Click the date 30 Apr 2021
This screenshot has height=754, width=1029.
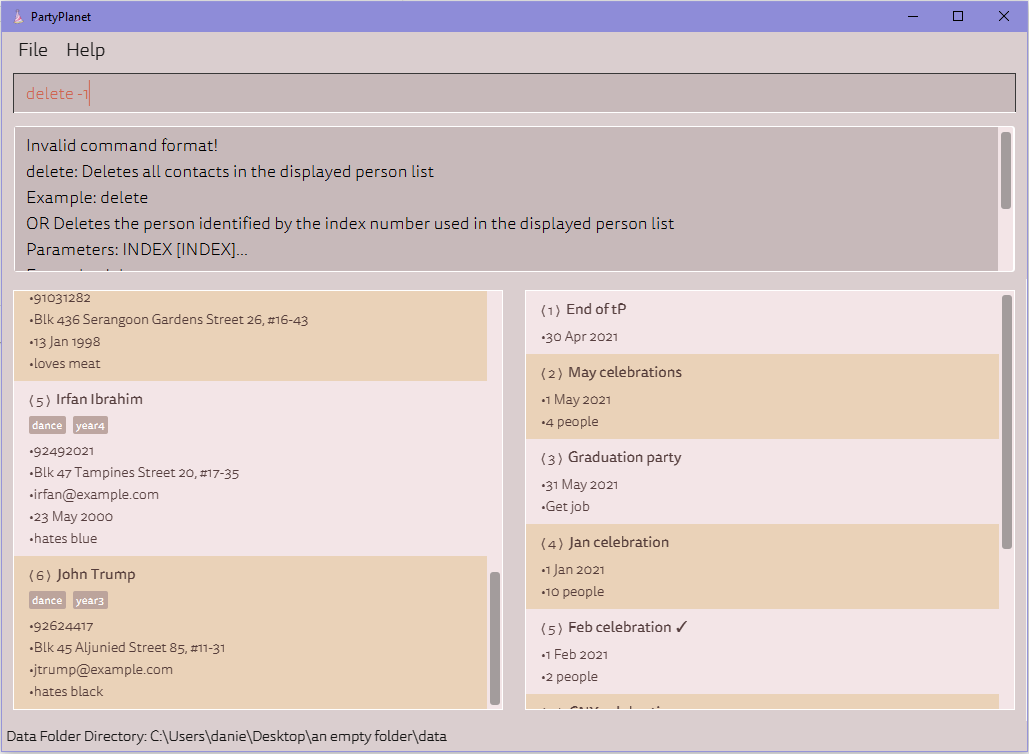[579, 337]
